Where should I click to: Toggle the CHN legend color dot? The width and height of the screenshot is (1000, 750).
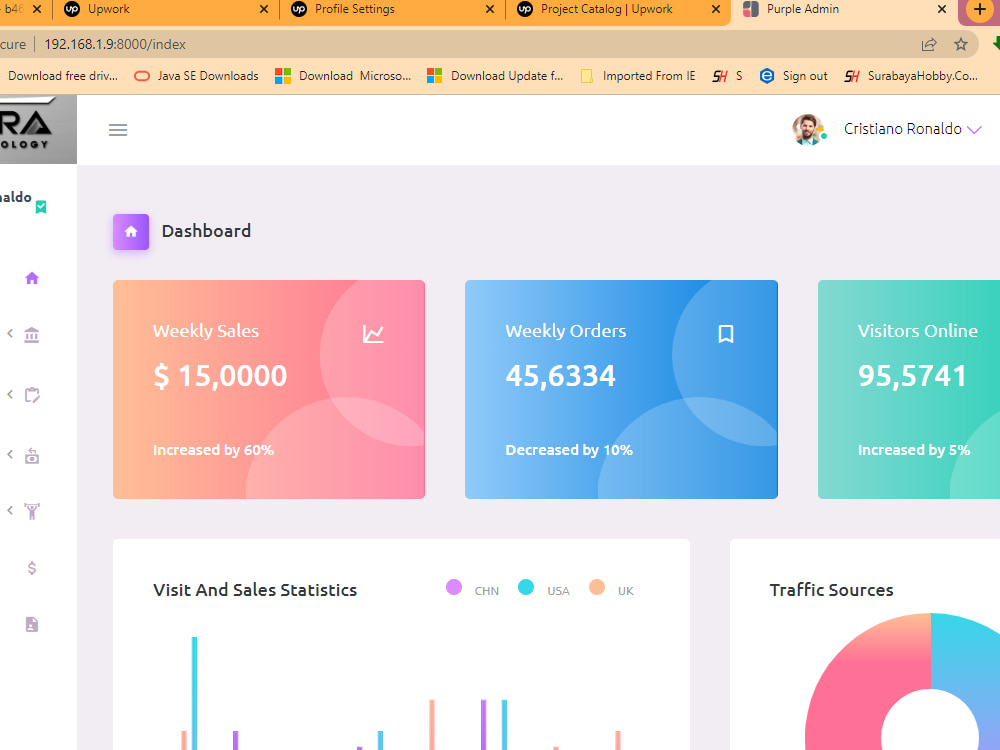click(454, 587)
